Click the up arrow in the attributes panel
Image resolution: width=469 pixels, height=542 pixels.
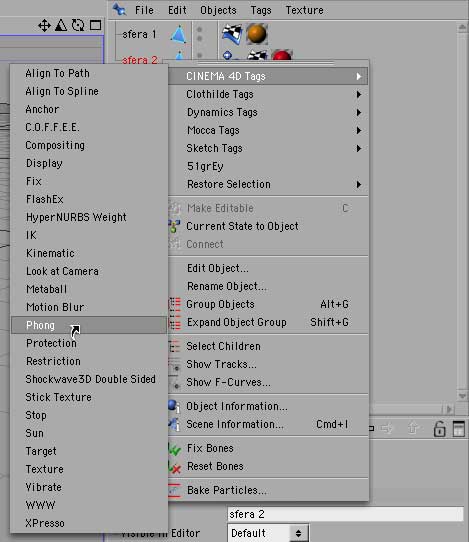coord(413,429)
